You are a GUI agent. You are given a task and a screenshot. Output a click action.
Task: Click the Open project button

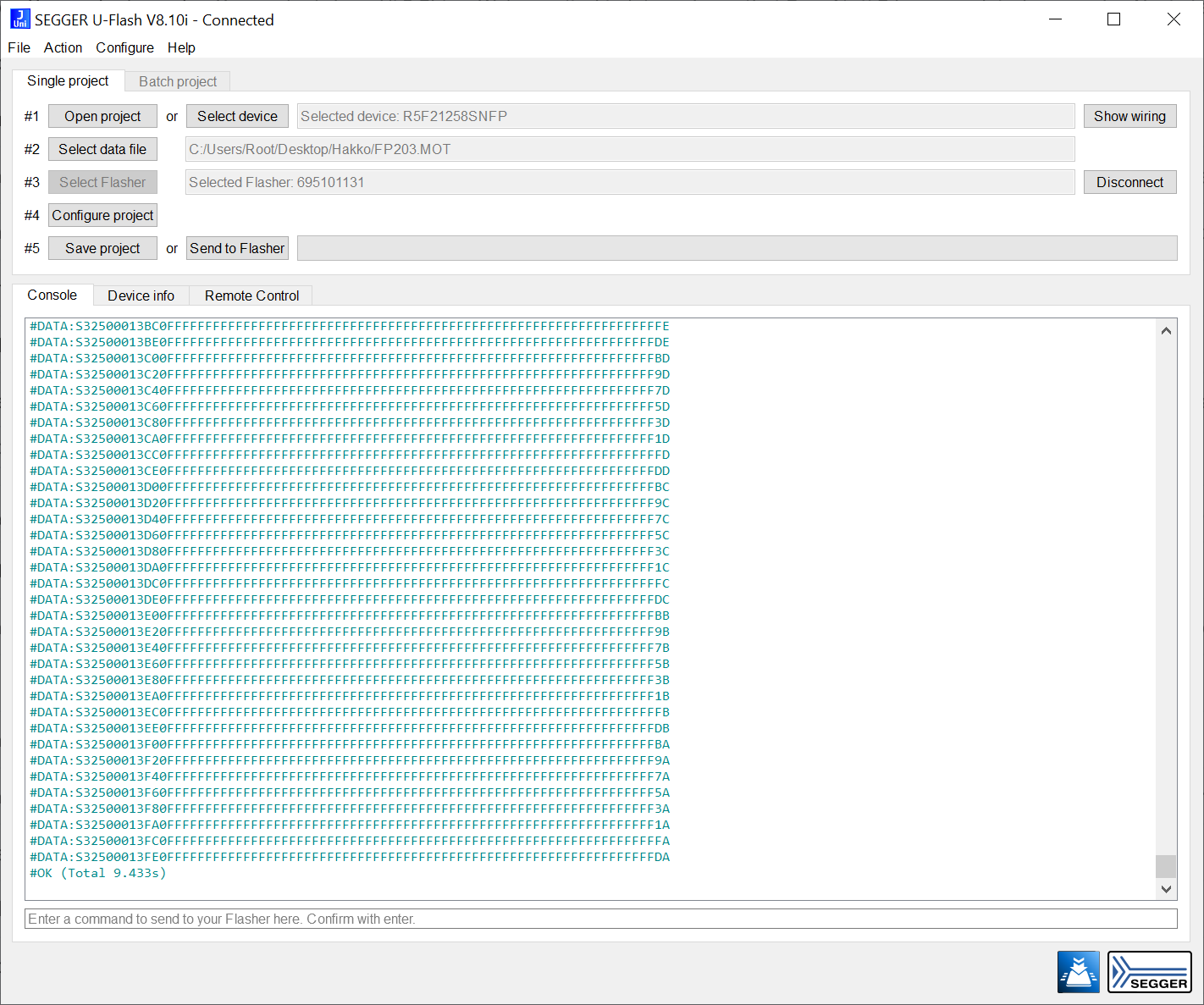coord(102,116)
